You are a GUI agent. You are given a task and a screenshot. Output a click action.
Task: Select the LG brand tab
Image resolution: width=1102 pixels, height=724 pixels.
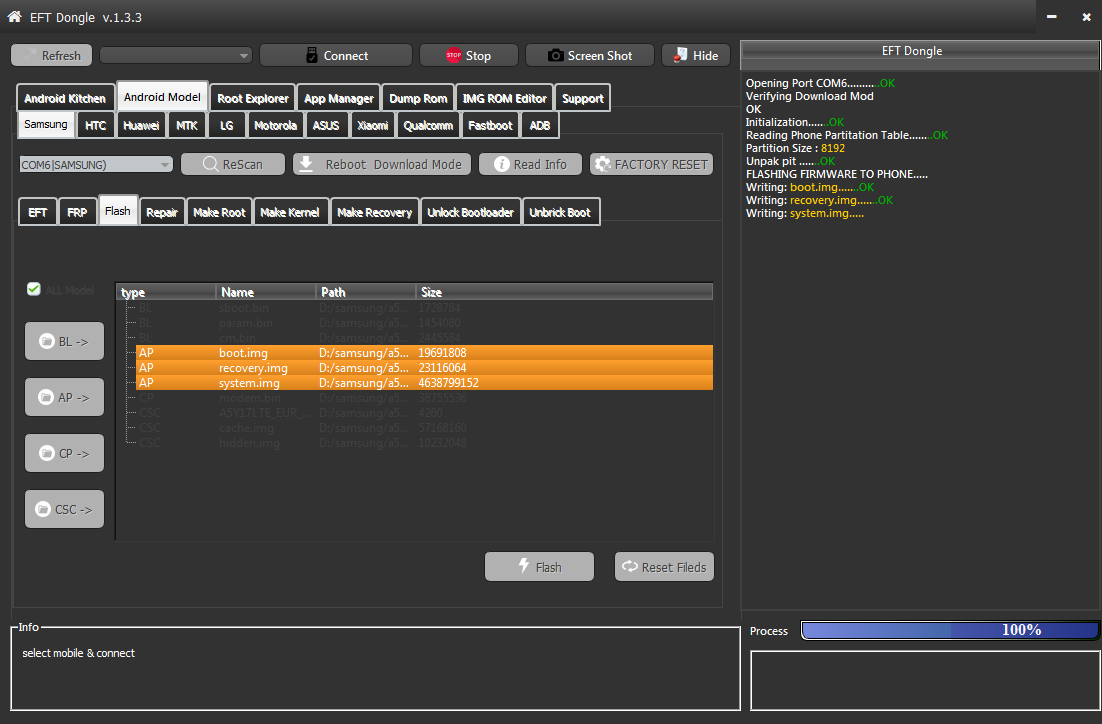pyautogui.click(x=226, y=126)
